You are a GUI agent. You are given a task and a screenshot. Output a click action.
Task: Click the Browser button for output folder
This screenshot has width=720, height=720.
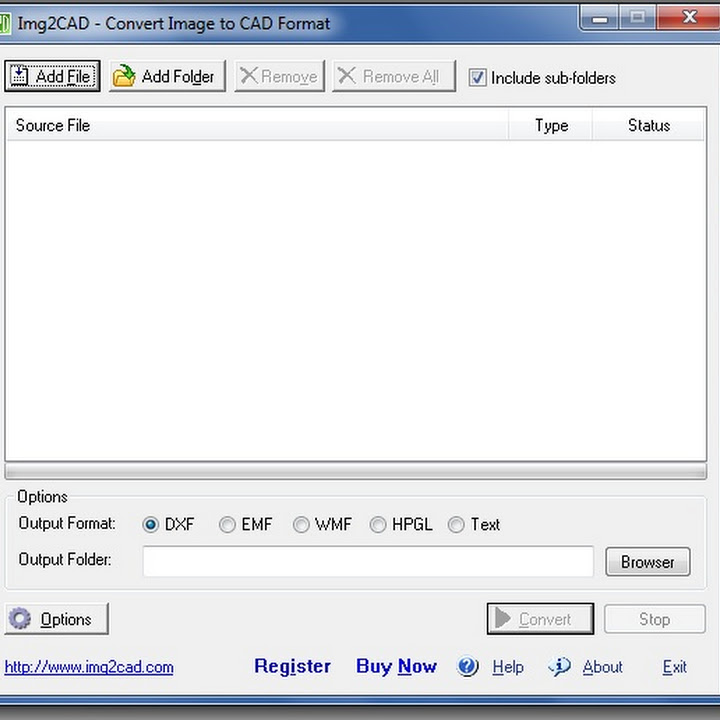647,561
